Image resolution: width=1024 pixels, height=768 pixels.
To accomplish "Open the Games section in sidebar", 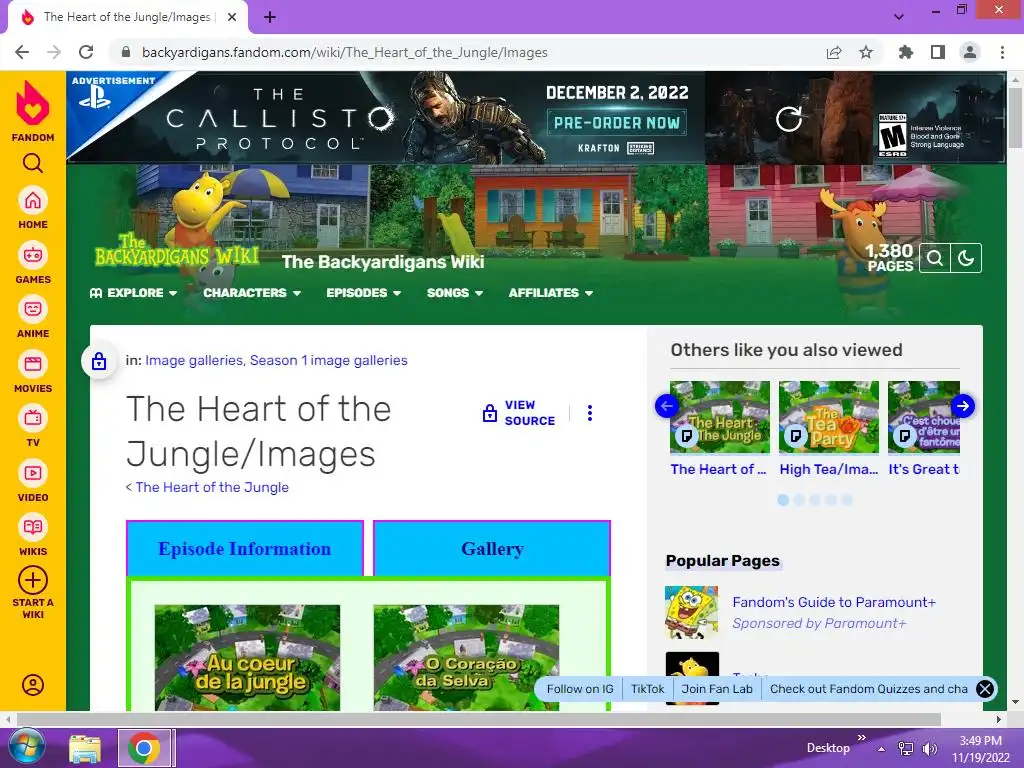I will pos(33,263).
